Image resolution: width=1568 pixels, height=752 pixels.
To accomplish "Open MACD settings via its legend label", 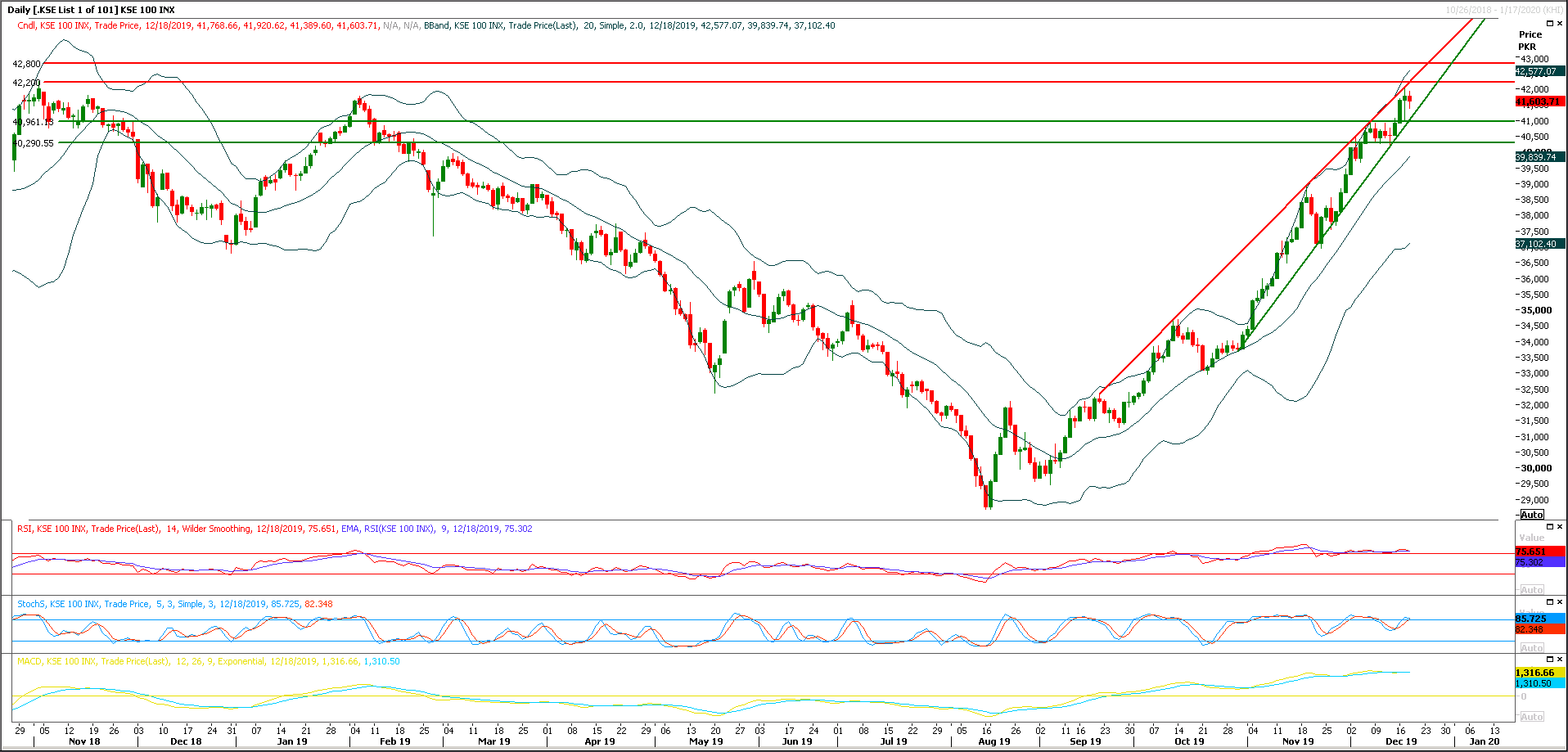I will click(29, 661).
